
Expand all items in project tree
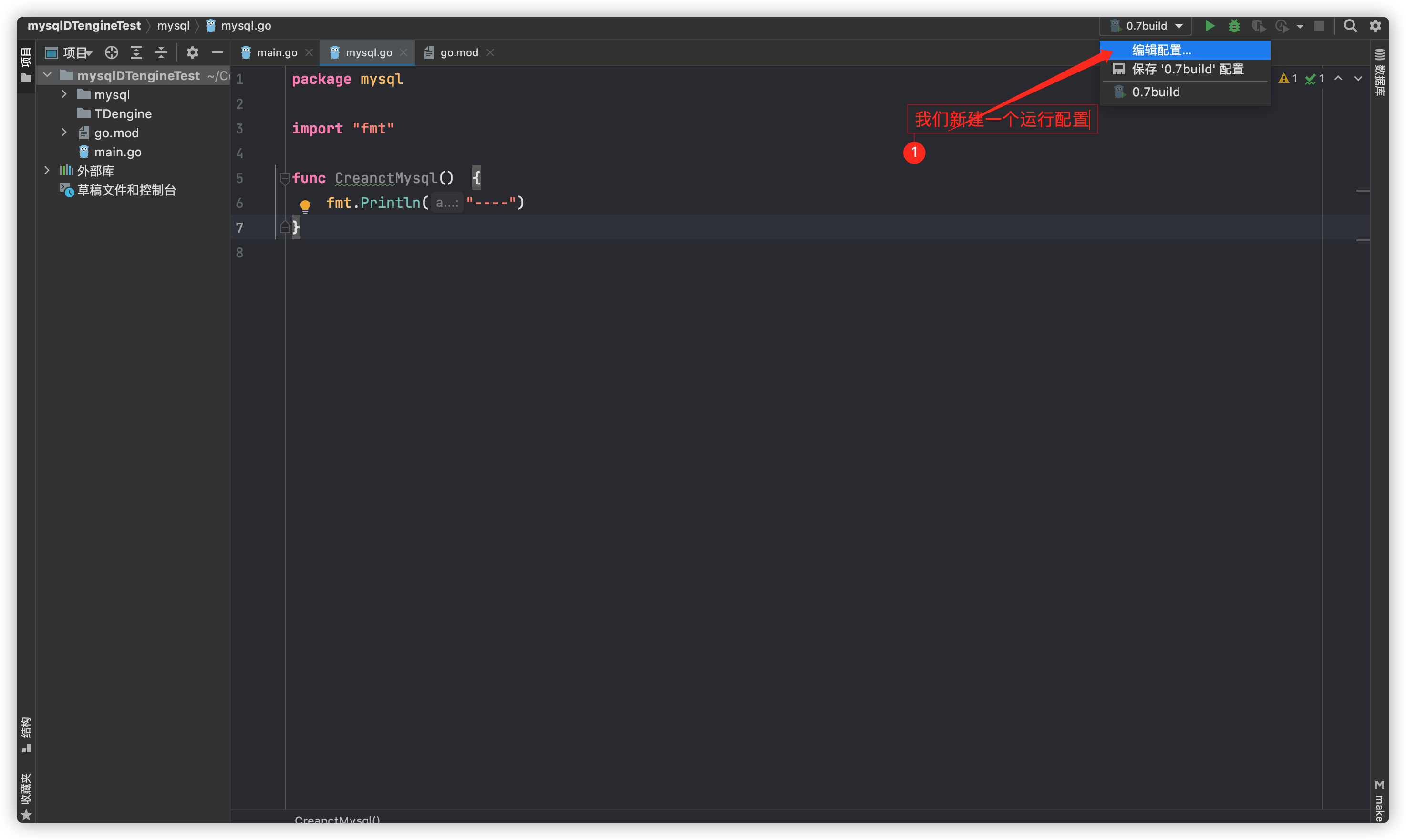pos(136,52)
